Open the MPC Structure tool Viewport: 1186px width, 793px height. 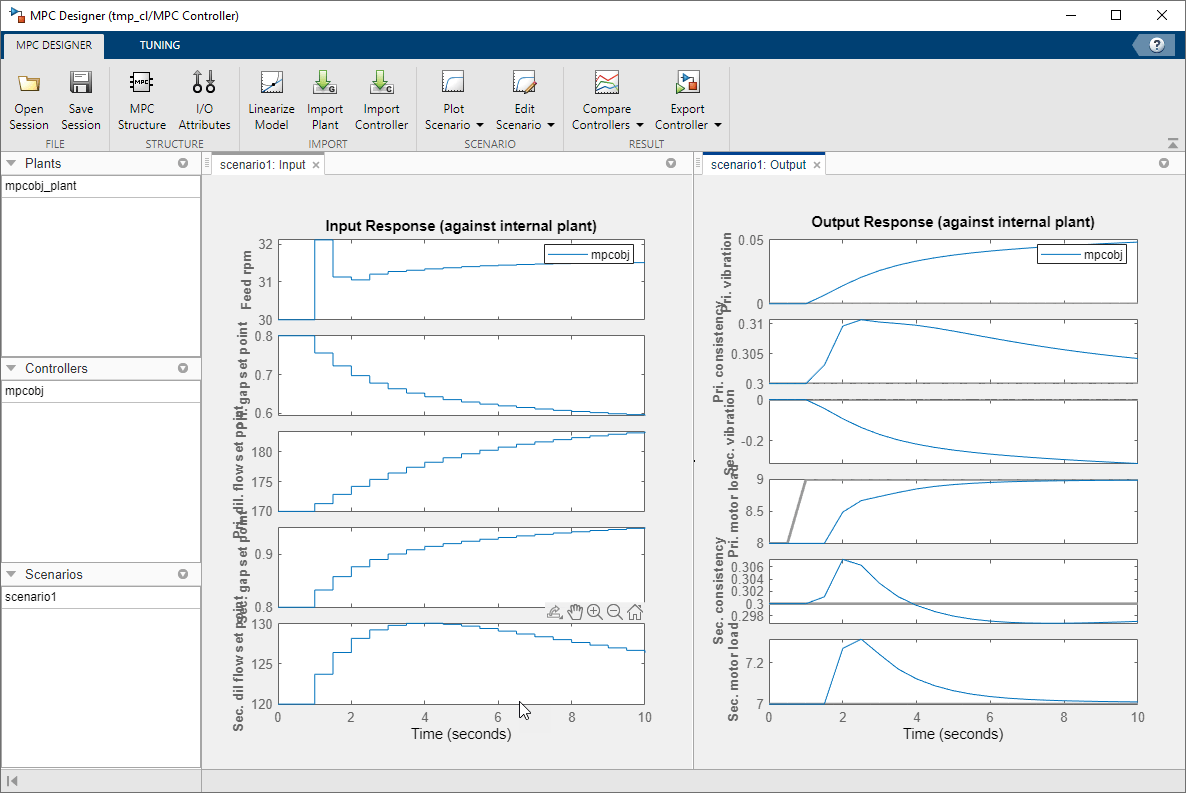tap(141, 83)
